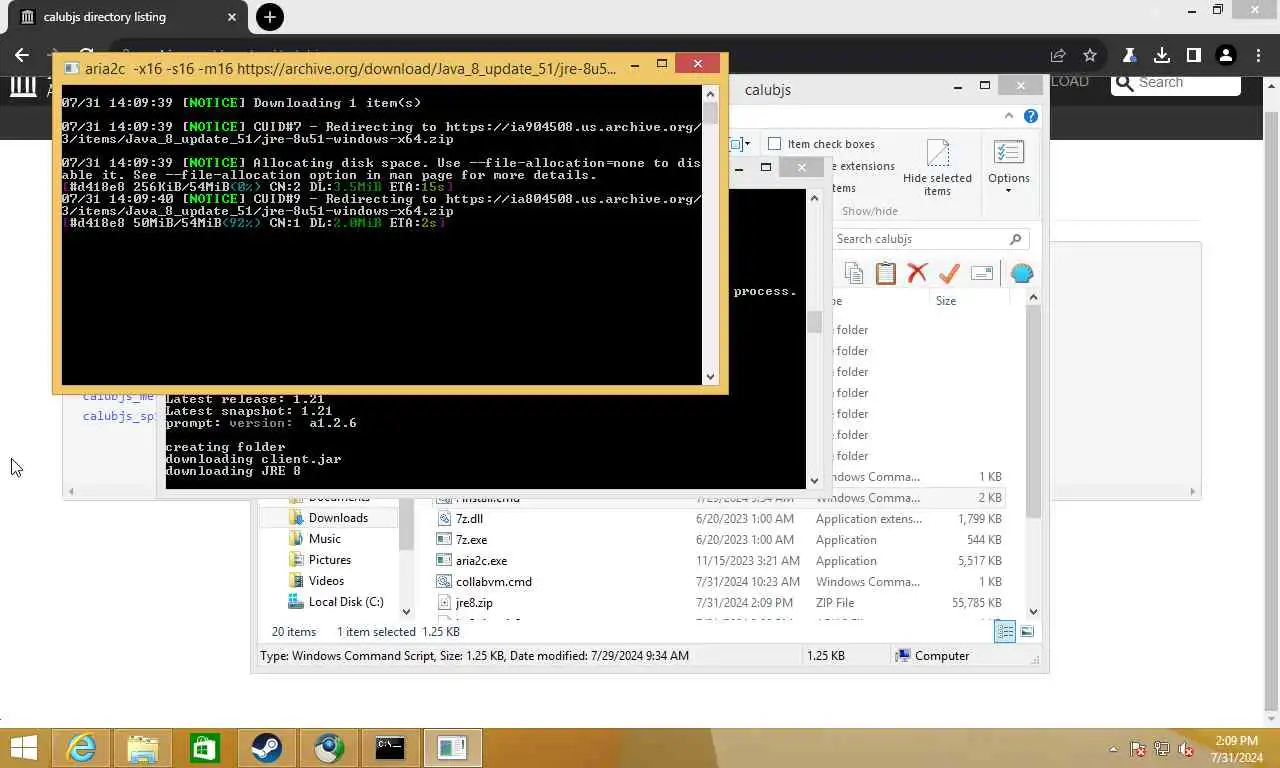Select Videos in navigation pane
1280x768 pixels.
click(326, 581)
